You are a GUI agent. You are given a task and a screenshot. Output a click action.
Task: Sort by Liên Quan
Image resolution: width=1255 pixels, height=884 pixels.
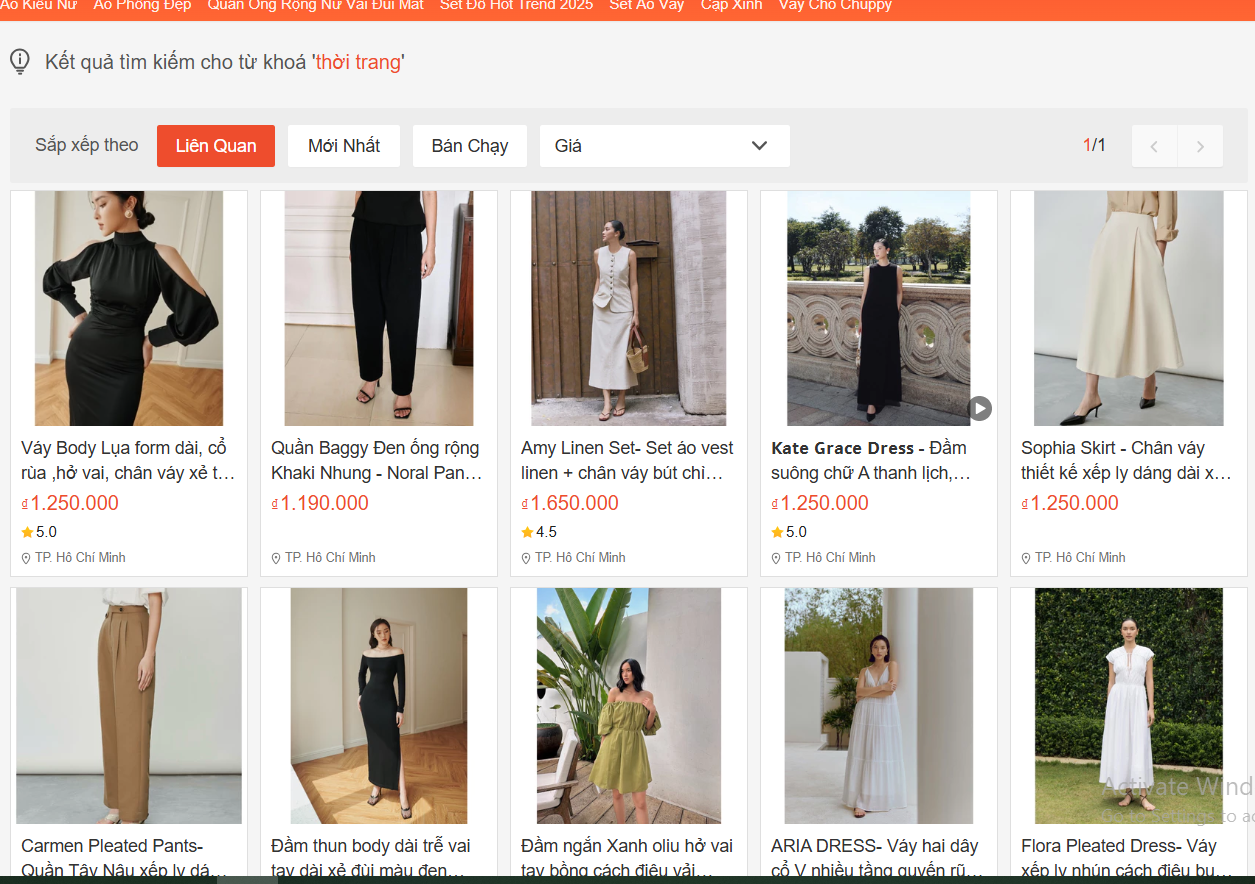pos(216,146)
